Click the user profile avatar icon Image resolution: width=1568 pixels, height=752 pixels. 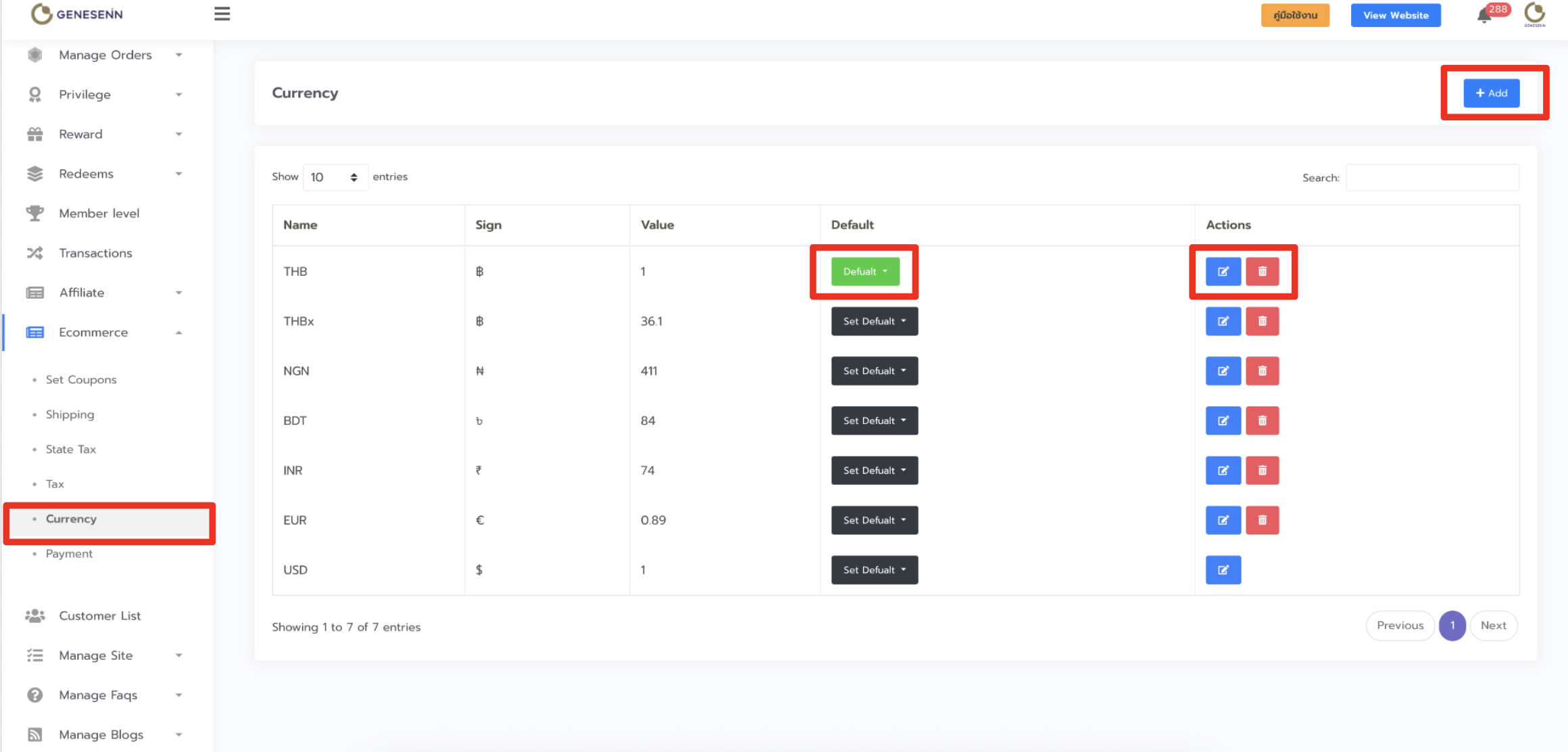(1534, 14)
